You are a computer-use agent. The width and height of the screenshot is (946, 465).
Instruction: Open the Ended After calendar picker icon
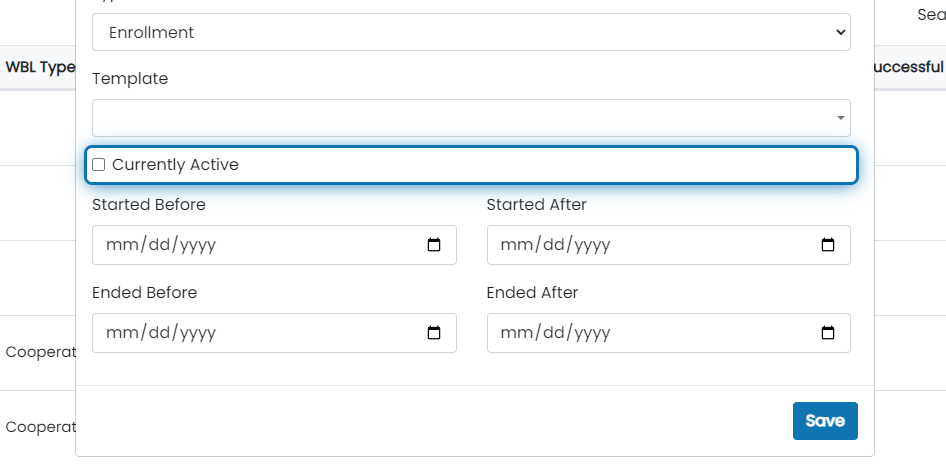click(828, 333)
